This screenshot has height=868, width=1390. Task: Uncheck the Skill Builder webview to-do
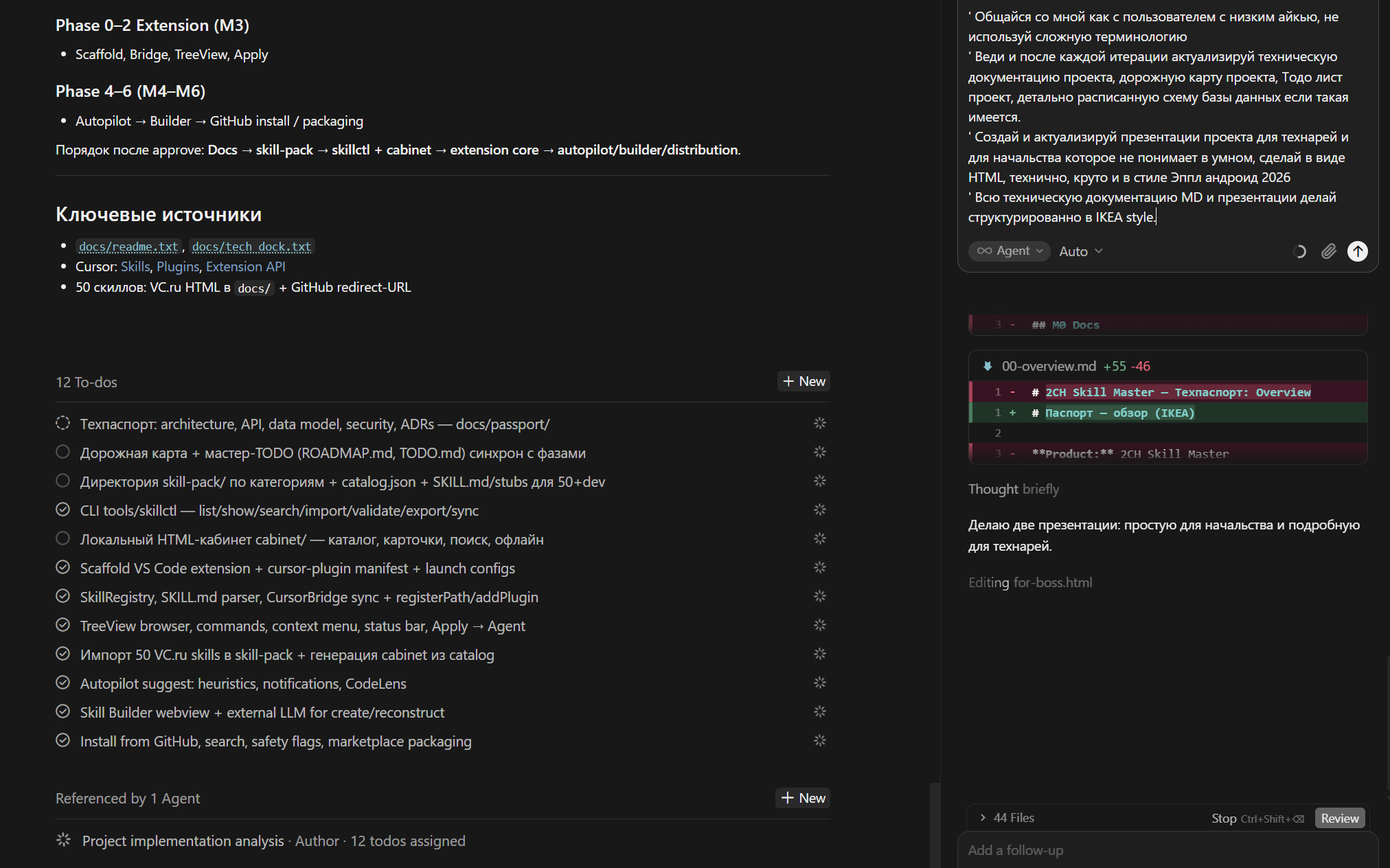point(62,711)
